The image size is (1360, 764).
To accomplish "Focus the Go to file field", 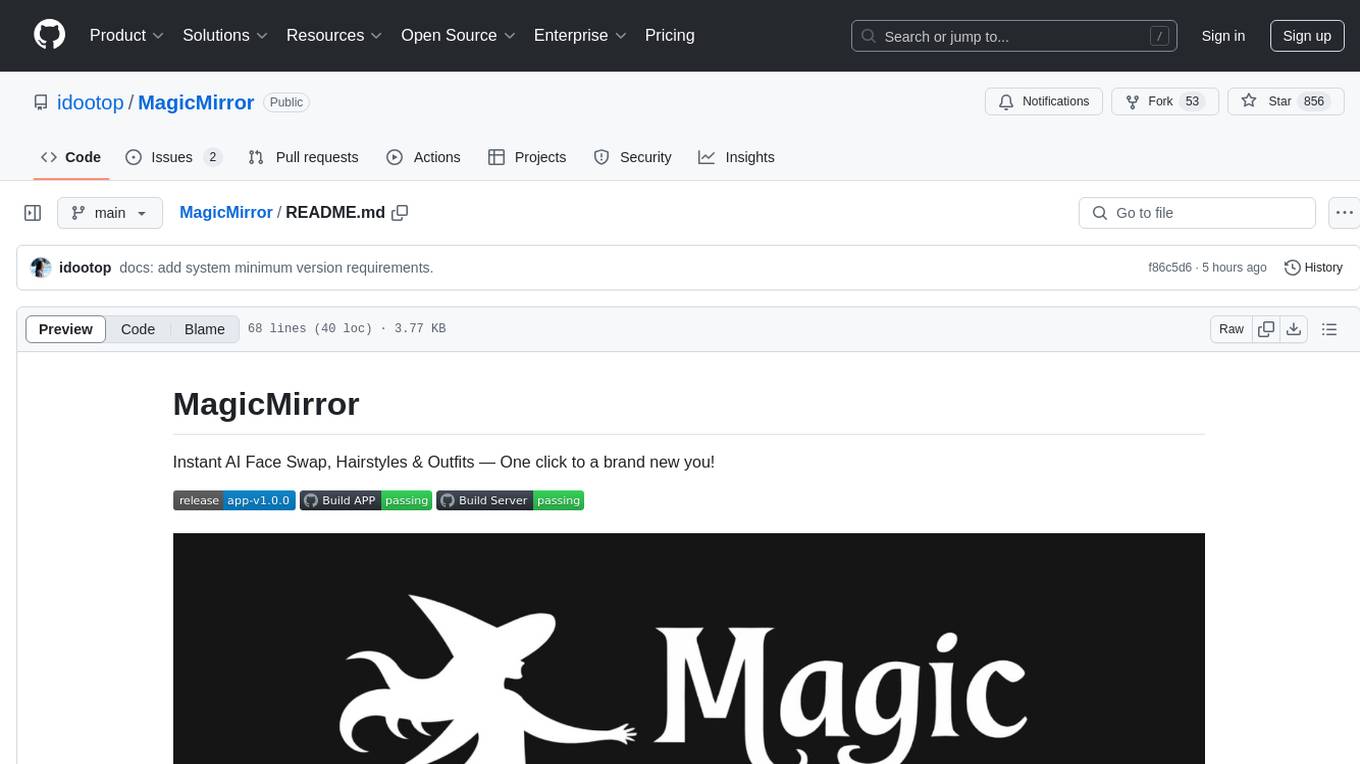I will click(x=1197, y=213).
